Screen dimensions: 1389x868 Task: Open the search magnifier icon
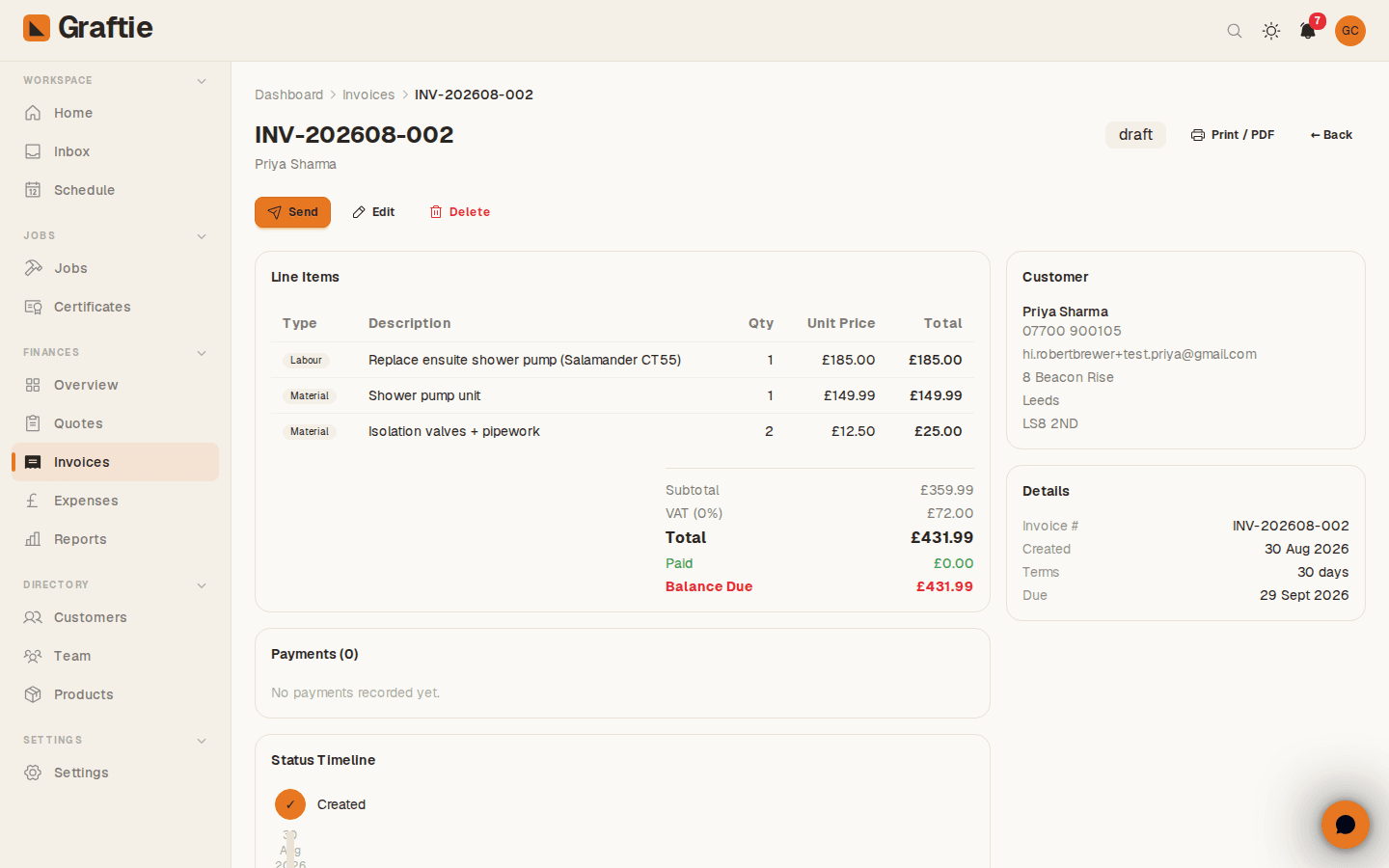pos(1235,31)
